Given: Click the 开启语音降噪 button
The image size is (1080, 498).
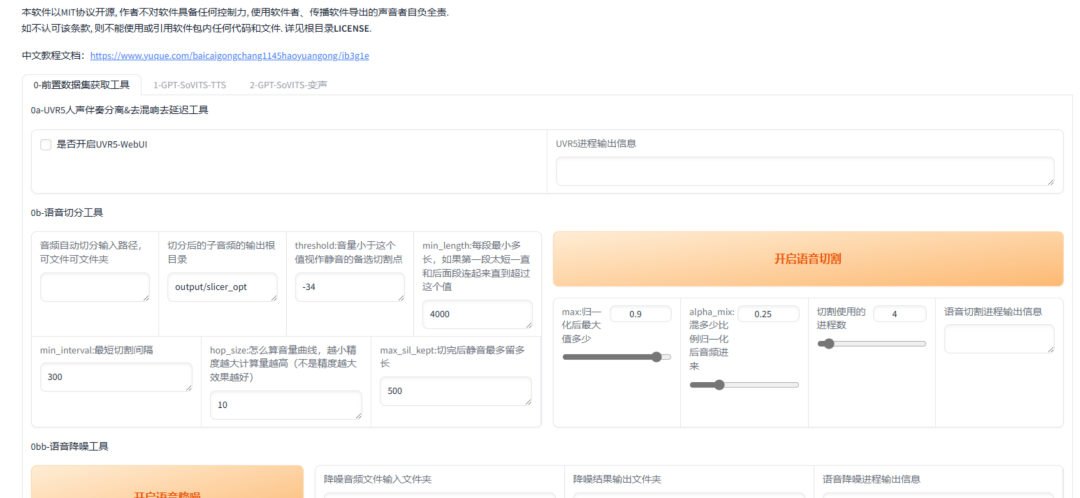Looking at the screenshot, I should coord(167,482).
